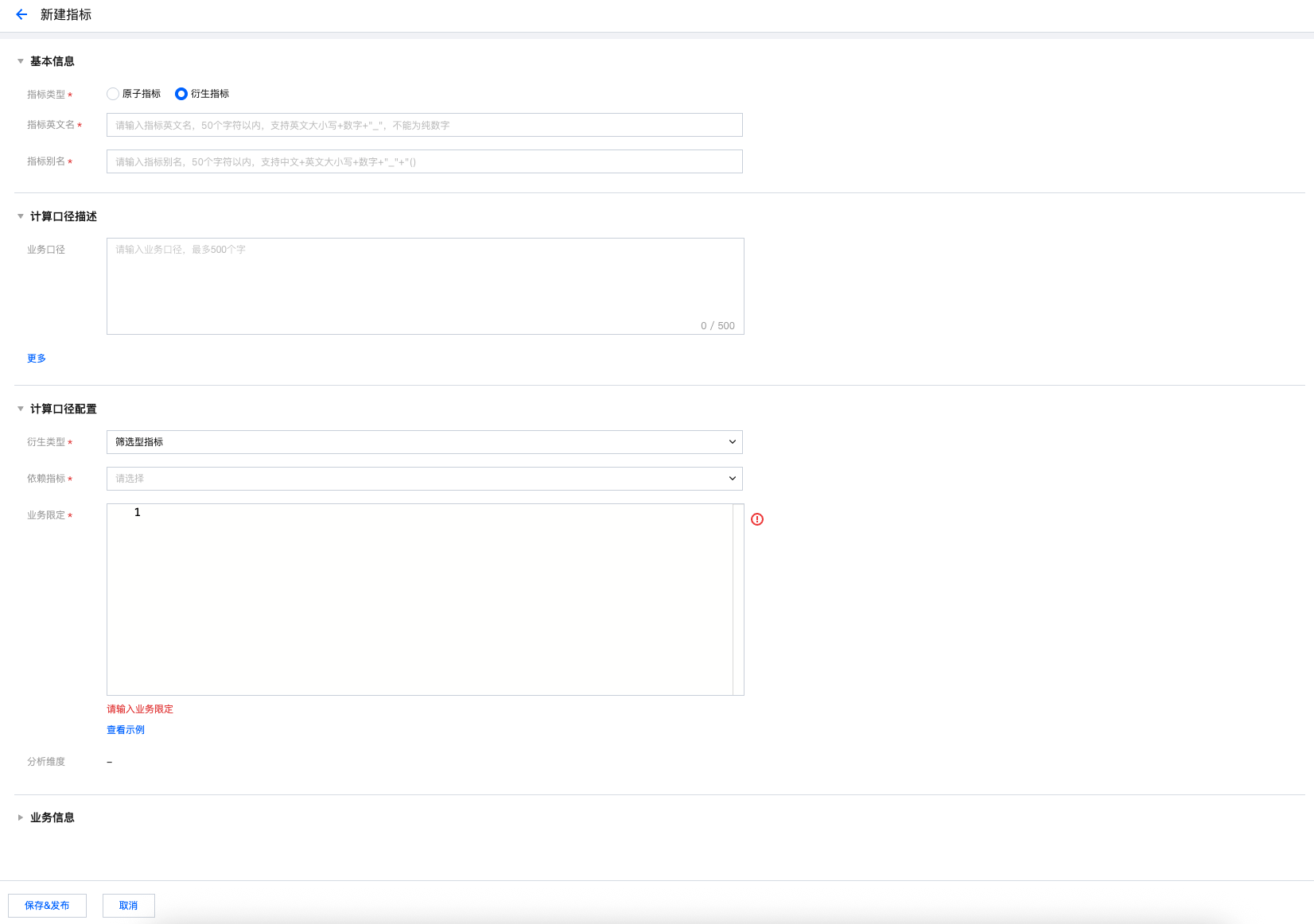Select the 衍生指标 radio button

click(x=181, y=94)
